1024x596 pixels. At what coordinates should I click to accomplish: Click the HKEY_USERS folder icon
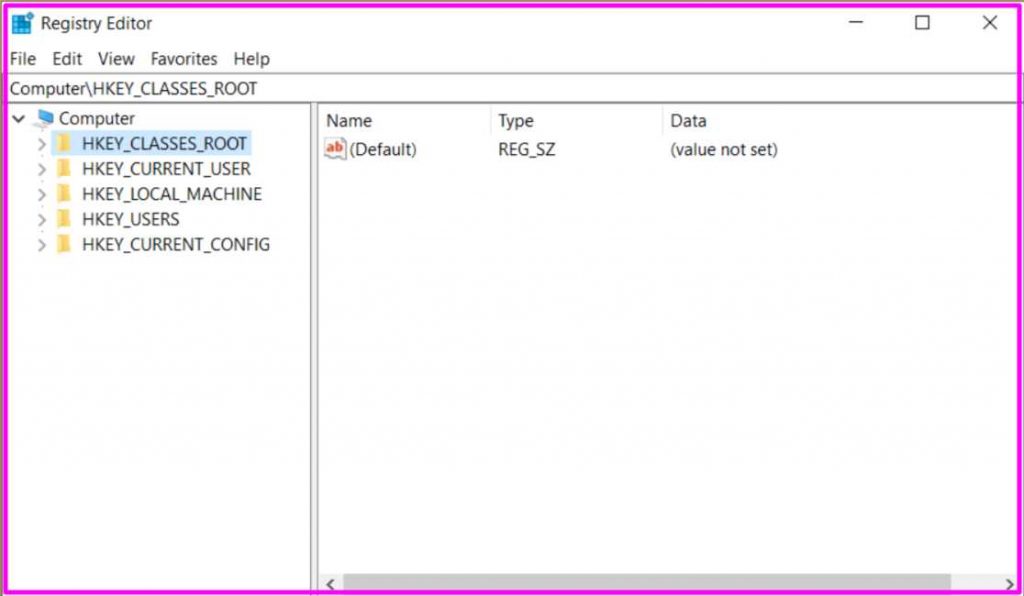(x=62, y=218)
